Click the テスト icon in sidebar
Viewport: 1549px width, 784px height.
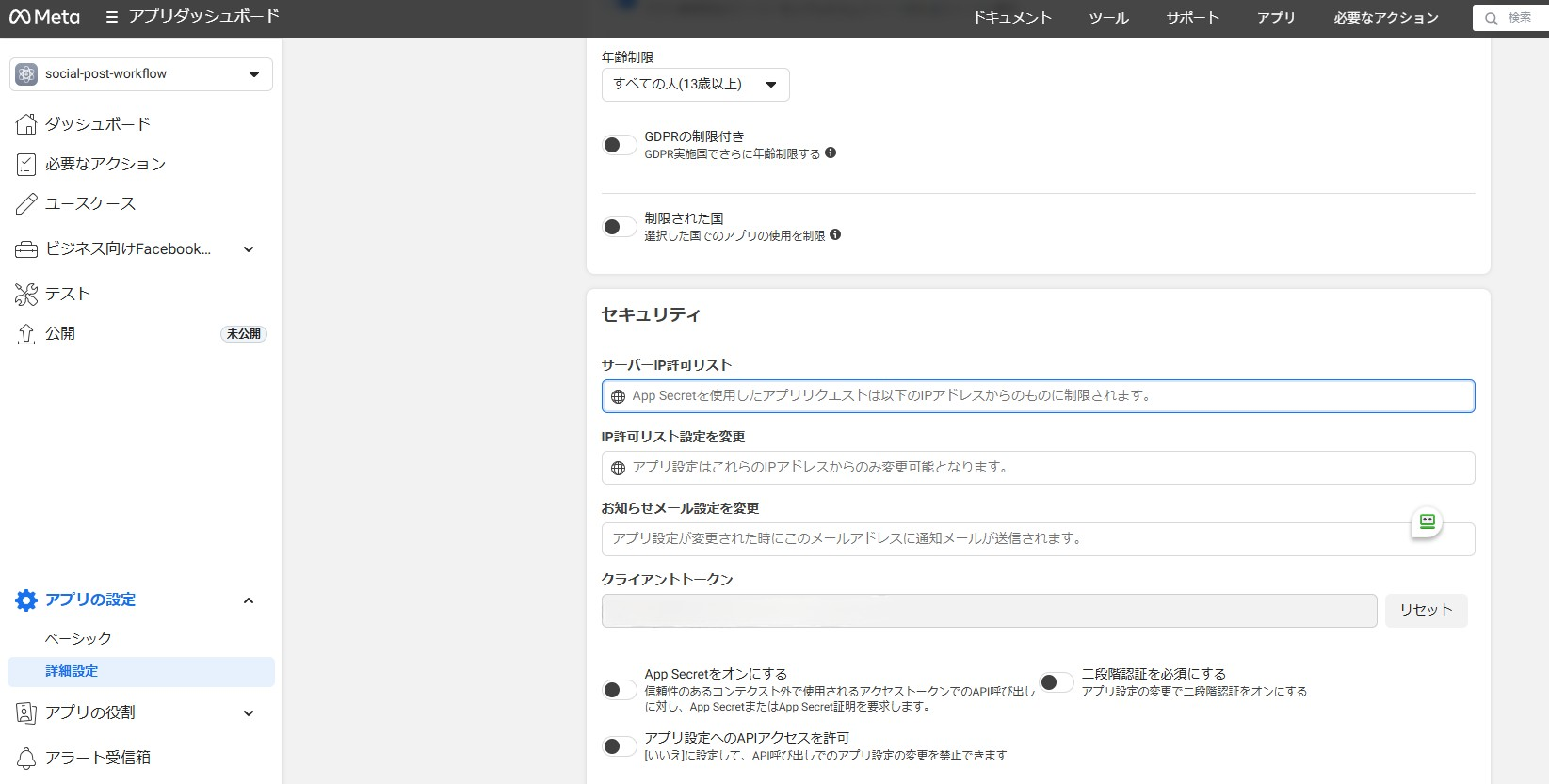coord(26,295)
